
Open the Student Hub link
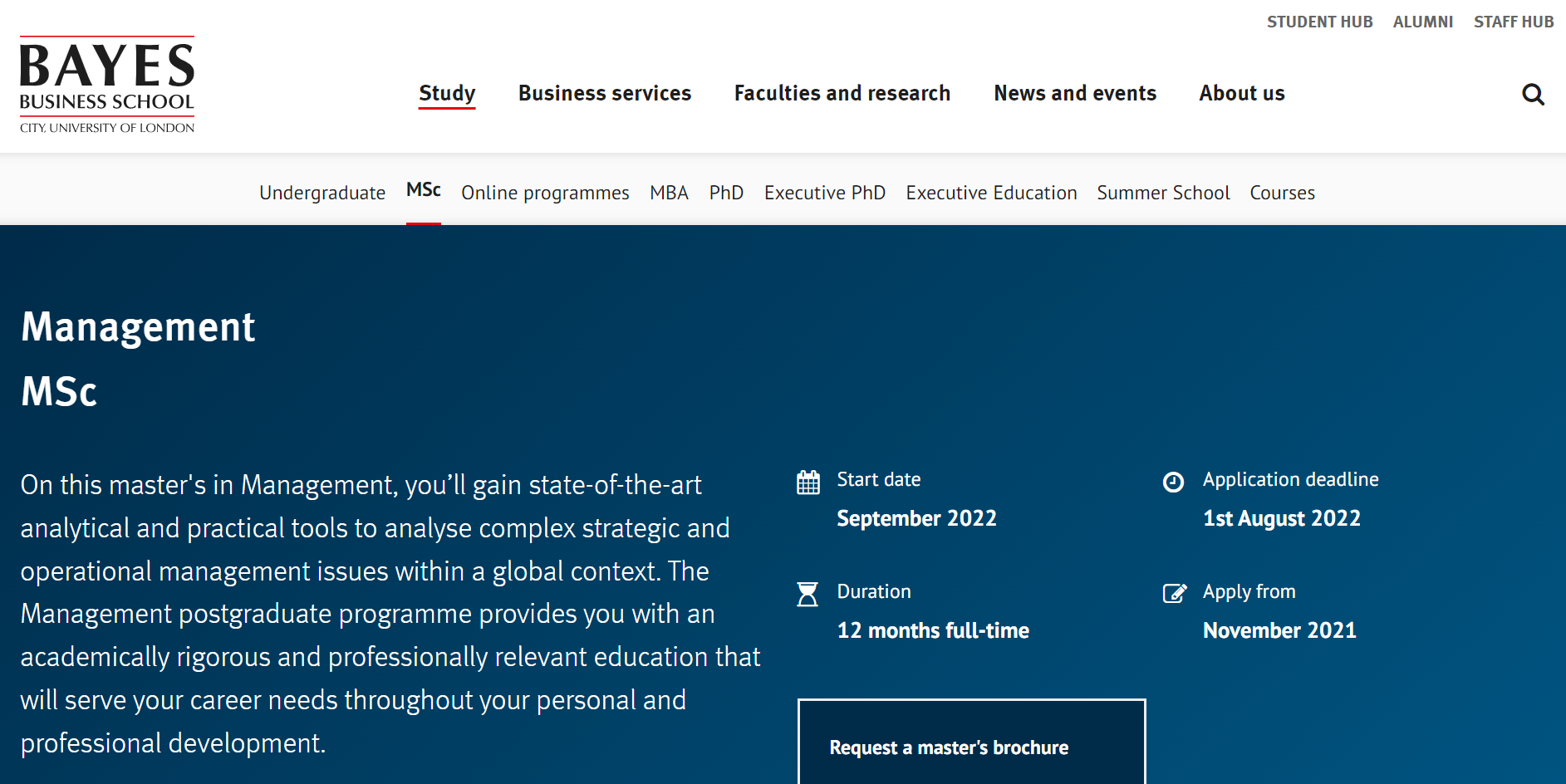click(x=1319, y=22)
